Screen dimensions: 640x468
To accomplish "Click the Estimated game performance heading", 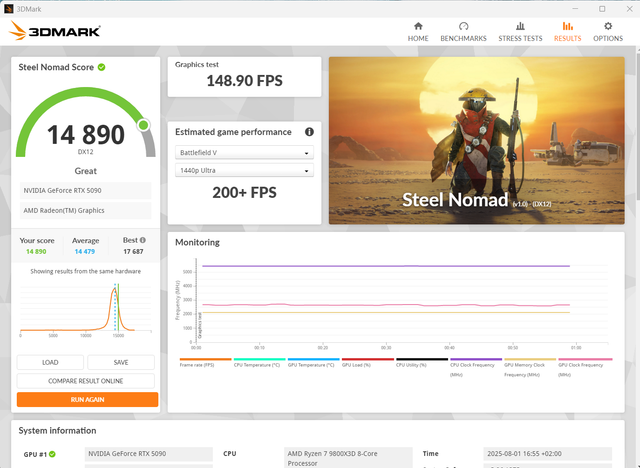I will [x=233, y=132].
